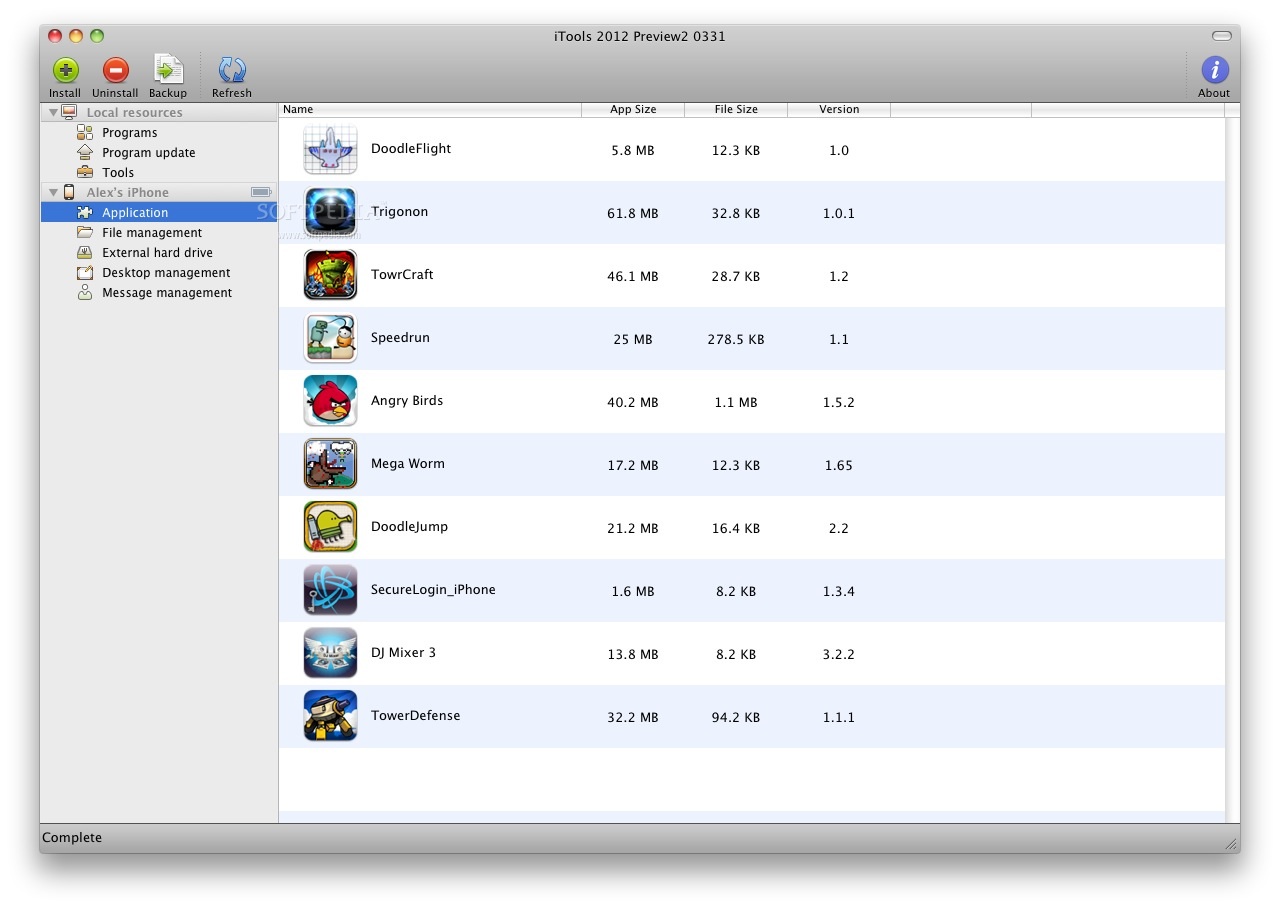
Task: Collapse the Alex's iPhone section
Action: coord(53,192)
